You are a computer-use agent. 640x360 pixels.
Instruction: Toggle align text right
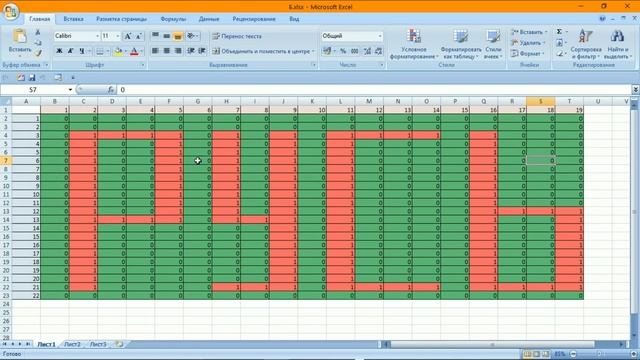(x=178, y=51)
